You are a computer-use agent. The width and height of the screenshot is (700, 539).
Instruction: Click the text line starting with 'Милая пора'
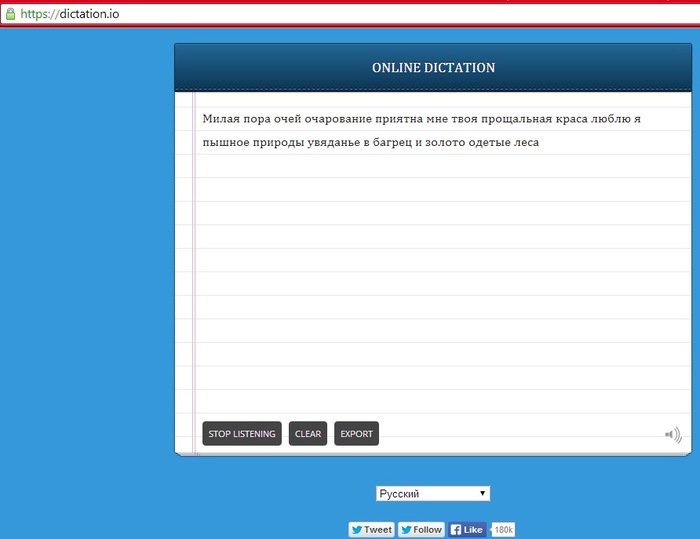[x=421, y=119]
